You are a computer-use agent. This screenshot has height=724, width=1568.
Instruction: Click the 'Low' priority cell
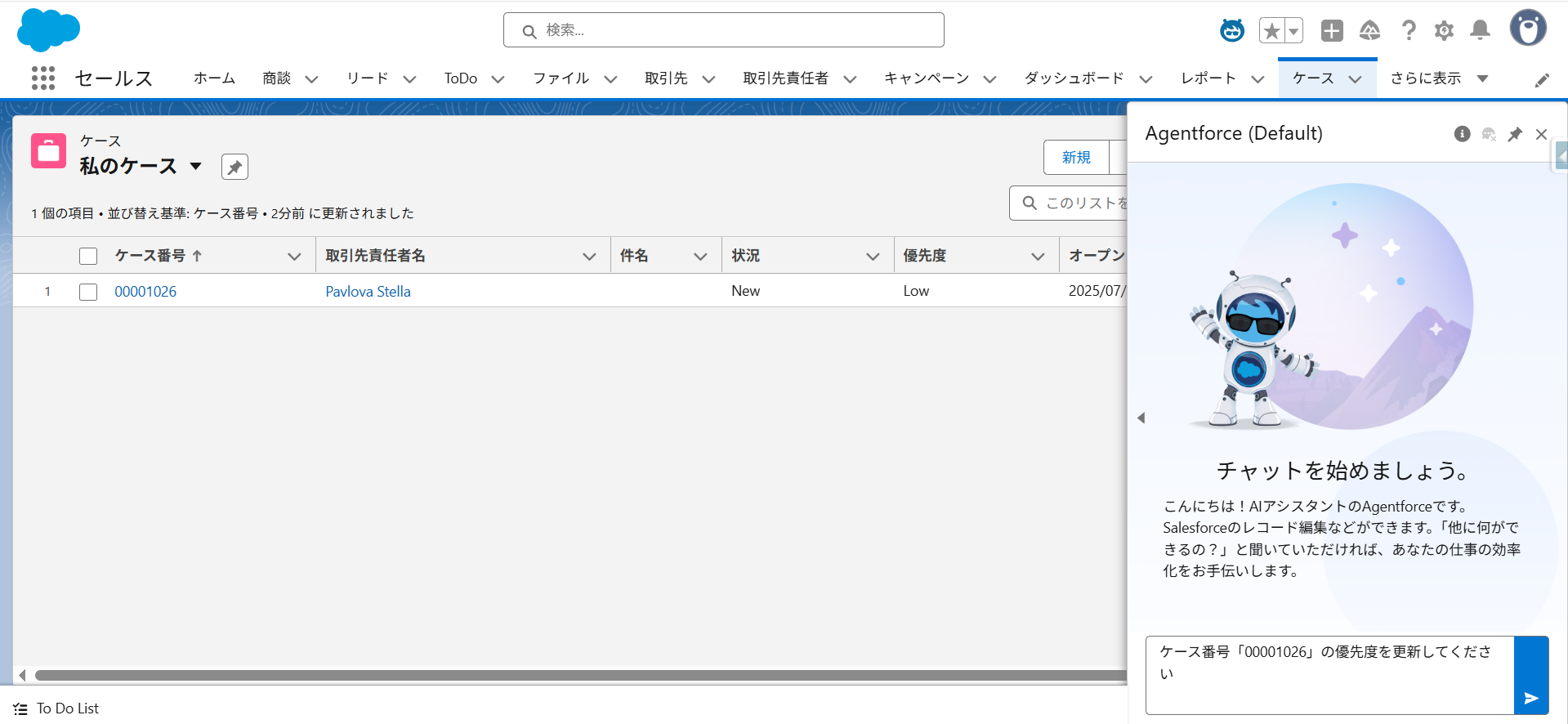(x=916, y=291)
